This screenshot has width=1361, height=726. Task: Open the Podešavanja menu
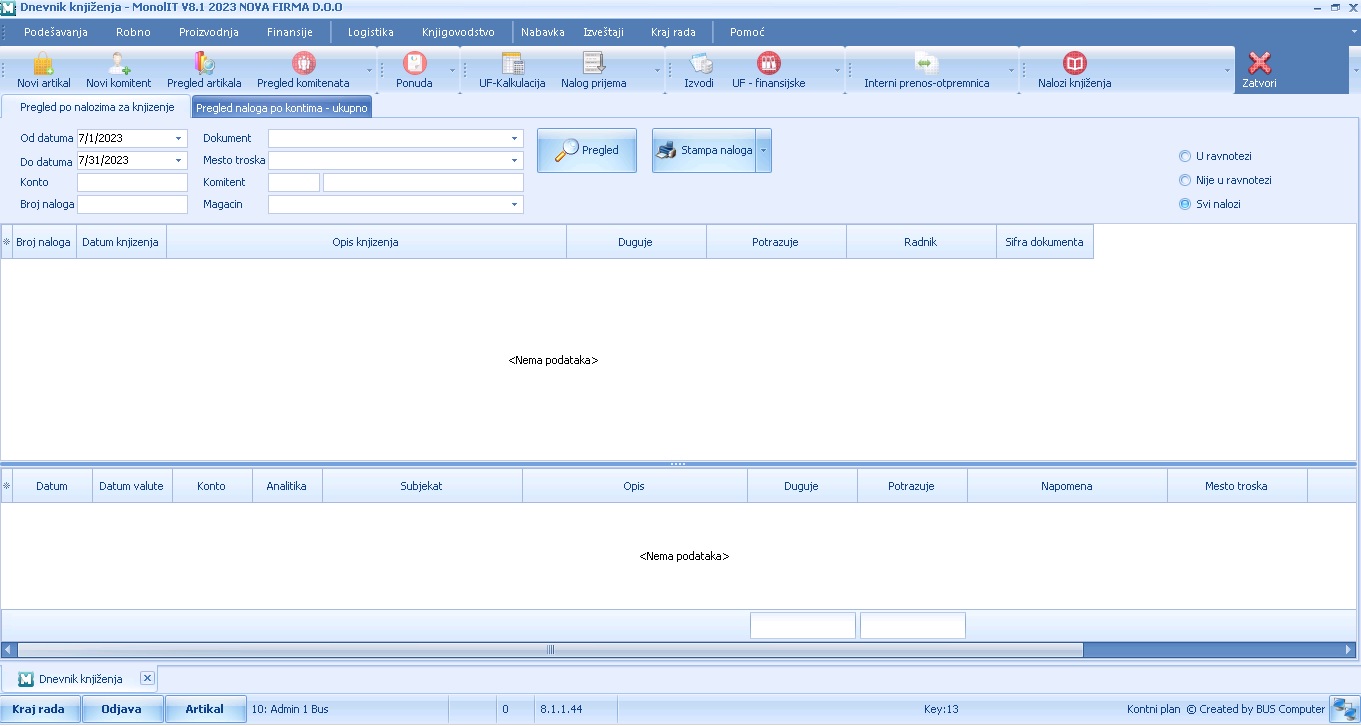[56, 32]
